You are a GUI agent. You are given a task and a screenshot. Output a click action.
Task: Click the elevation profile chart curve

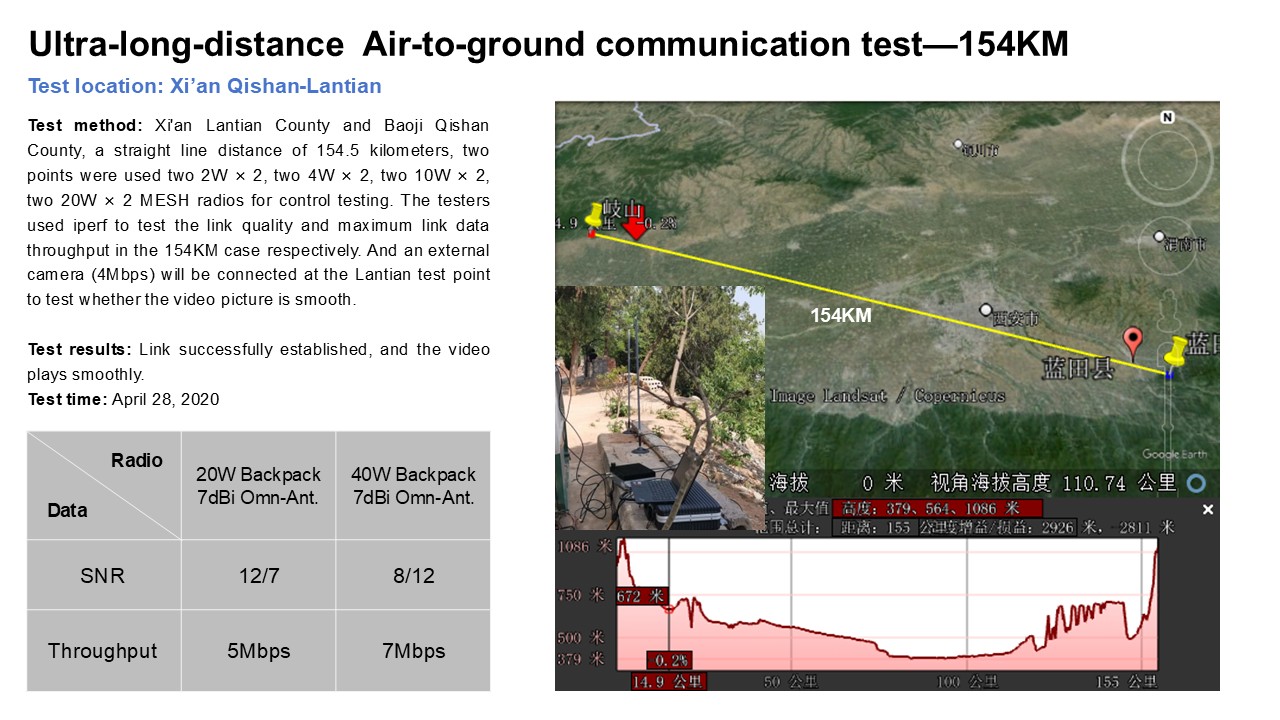(887, 605)
